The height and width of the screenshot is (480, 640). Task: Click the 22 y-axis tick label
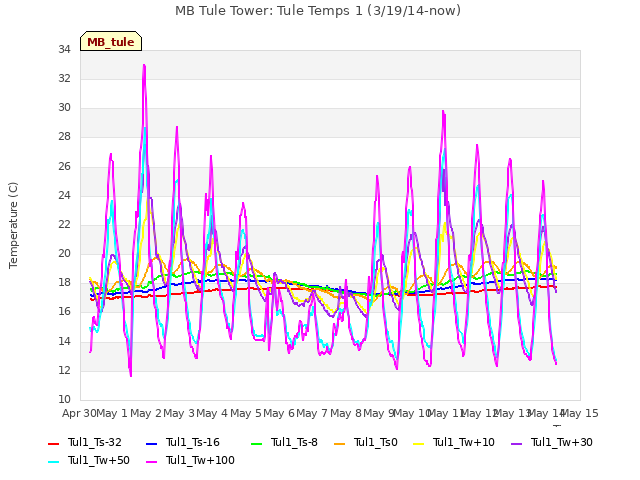coord(64,224)
